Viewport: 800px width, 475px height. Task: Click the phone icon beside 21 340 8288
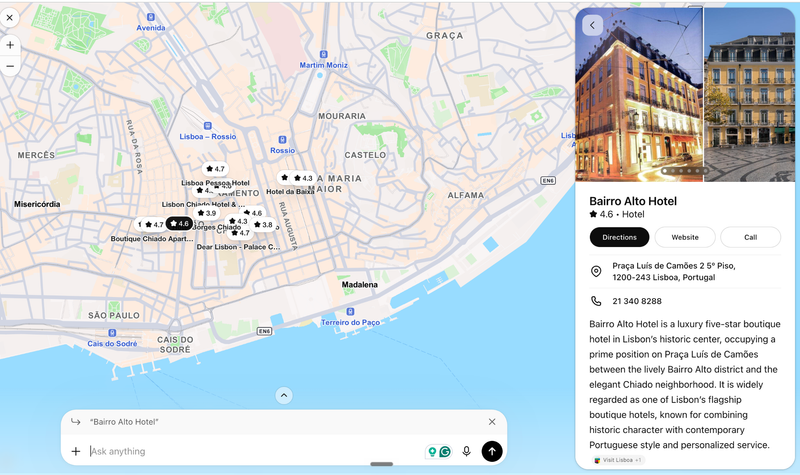click(596, 301)
